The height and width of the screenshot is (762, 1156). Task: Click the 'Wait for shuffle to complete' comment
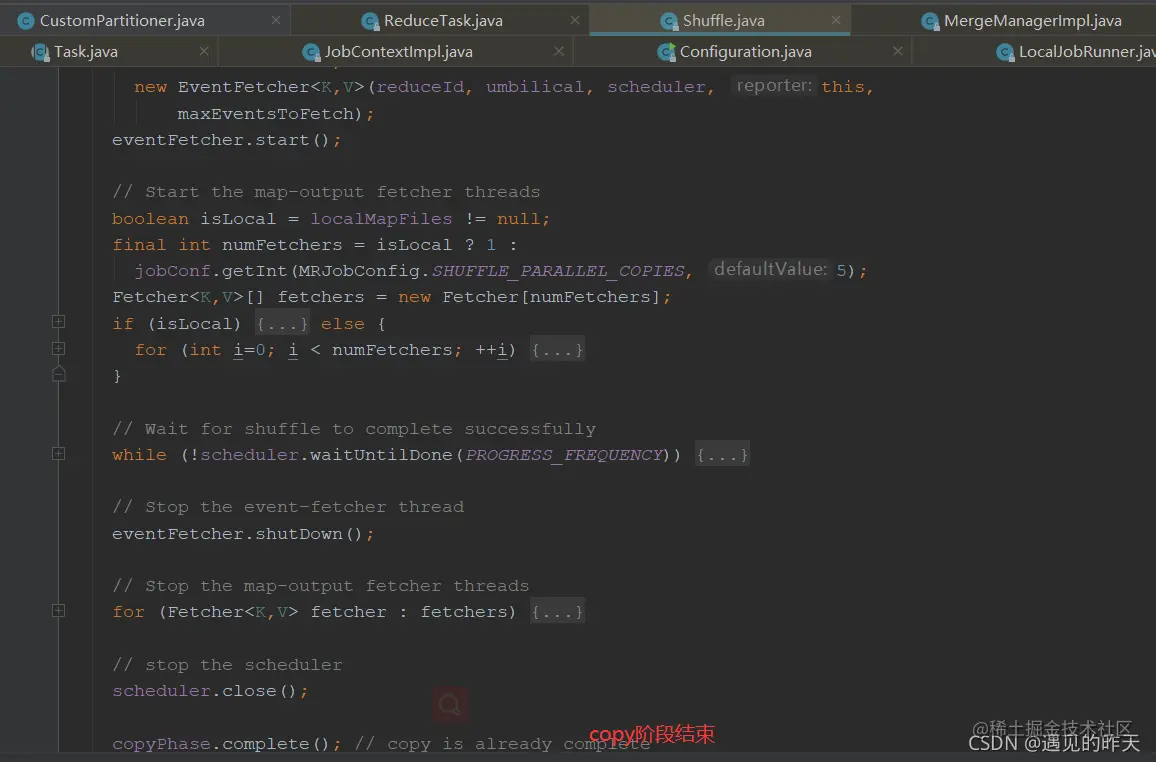pos(354,429)
